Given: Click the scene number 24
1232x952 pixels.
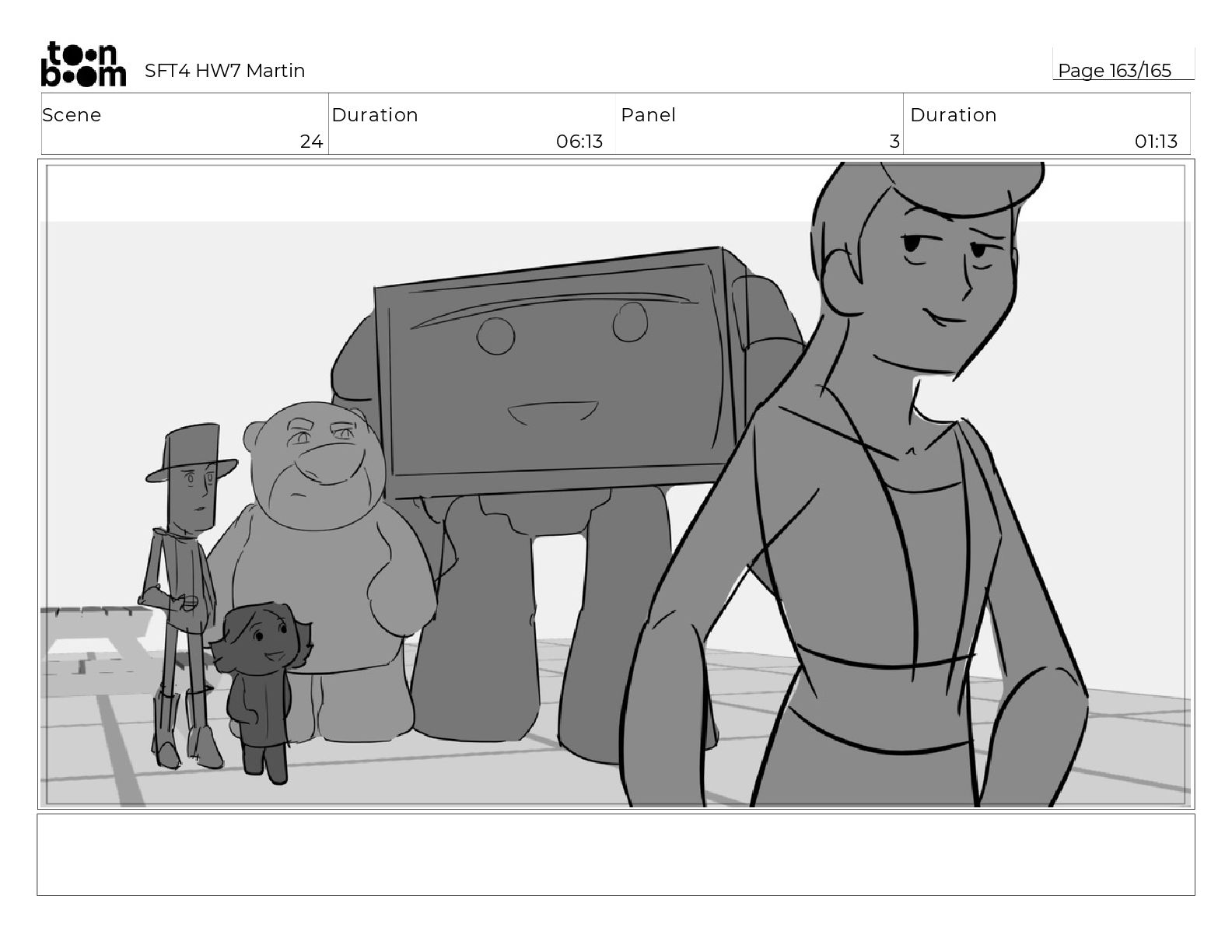Looking at the screenshot, I should (x=311, y=142).
